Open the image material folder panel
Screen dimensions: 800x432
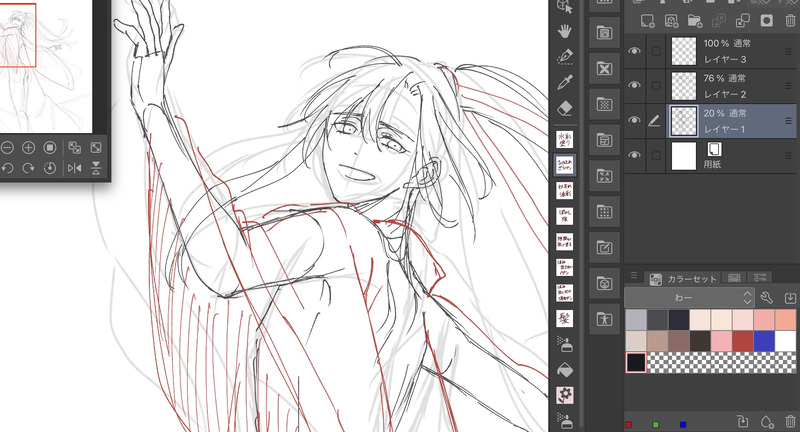(604, 33)
